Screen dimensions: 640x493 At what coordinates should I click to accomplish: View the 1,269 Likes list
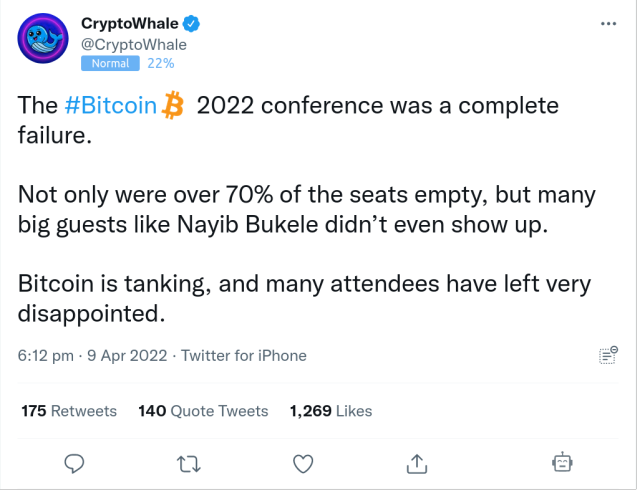pos(330,411)
